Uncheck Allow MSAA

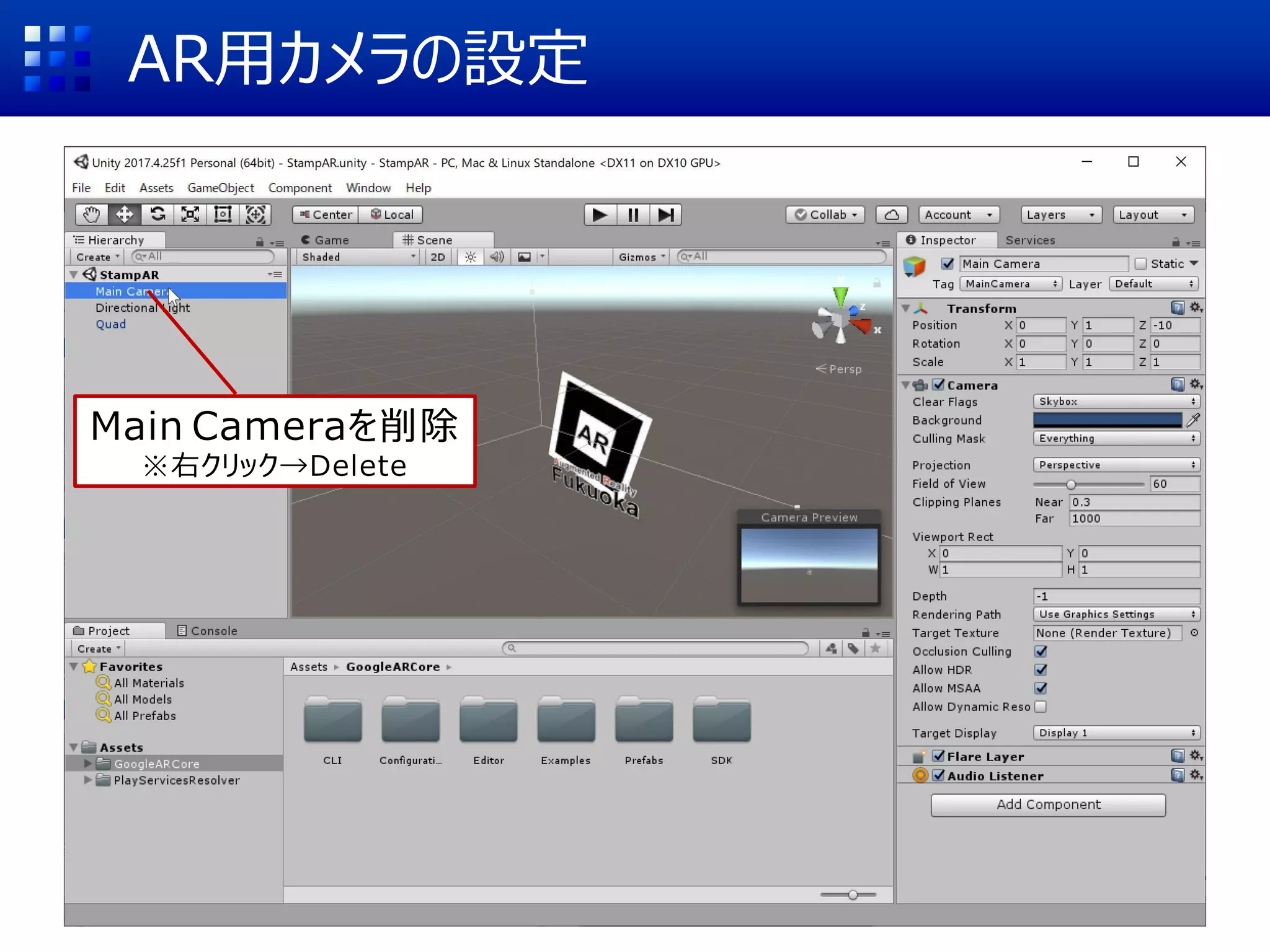point(1041,688)
